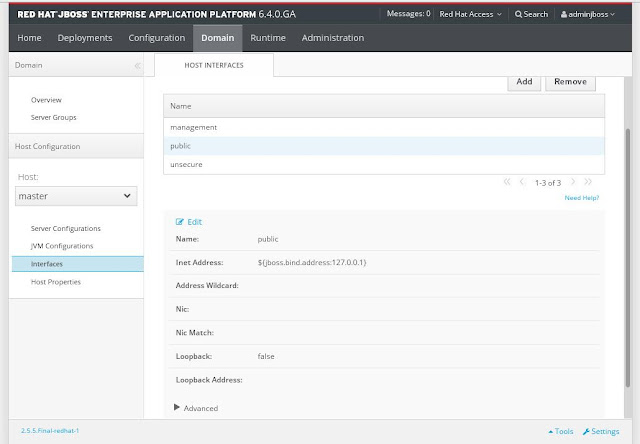
Task: Open Settings in the footer
Action: [601, 431]
